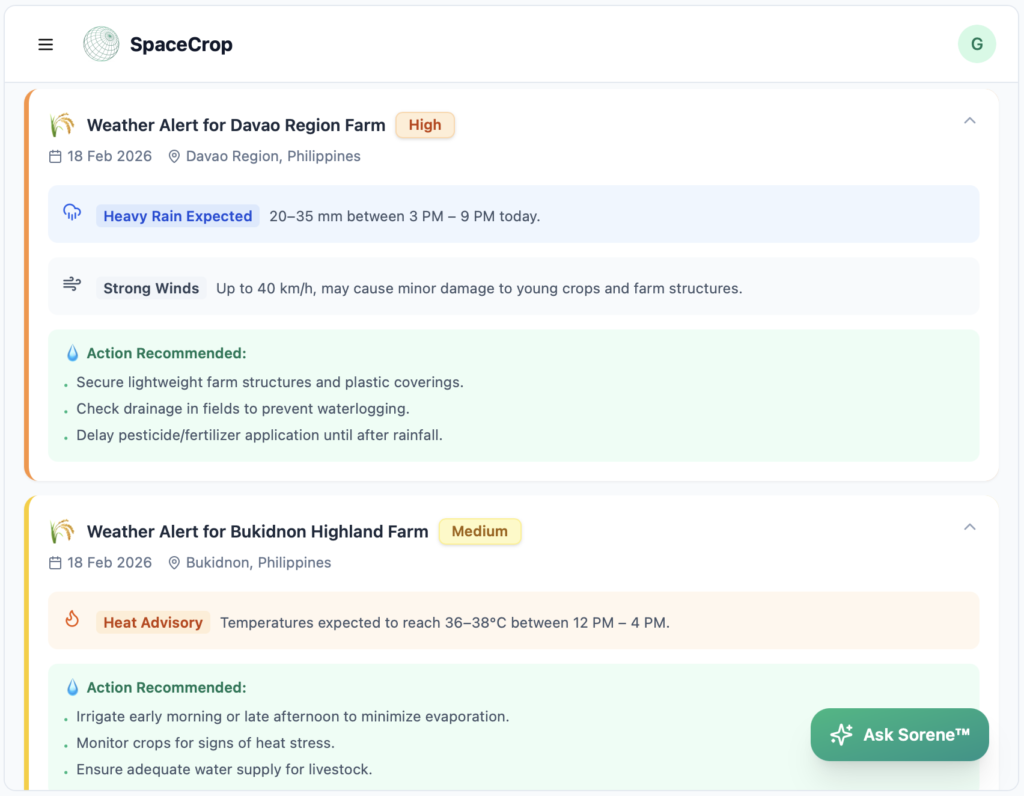Open the user avatar G profile
Viewport: 1024px width, 796px height.
point(976,44)
